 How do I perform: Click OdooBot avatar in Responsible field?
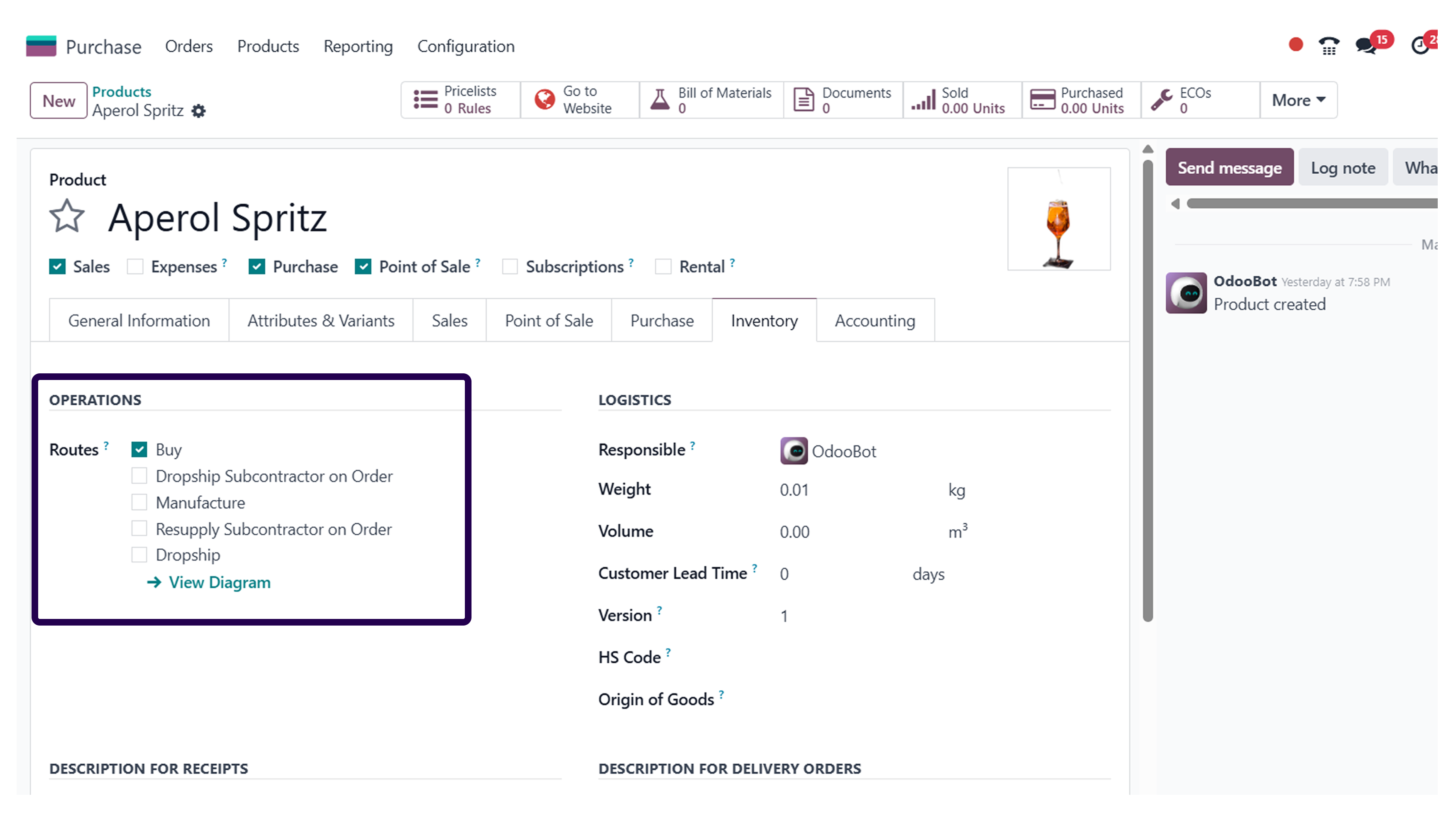[x=794, y=451]
